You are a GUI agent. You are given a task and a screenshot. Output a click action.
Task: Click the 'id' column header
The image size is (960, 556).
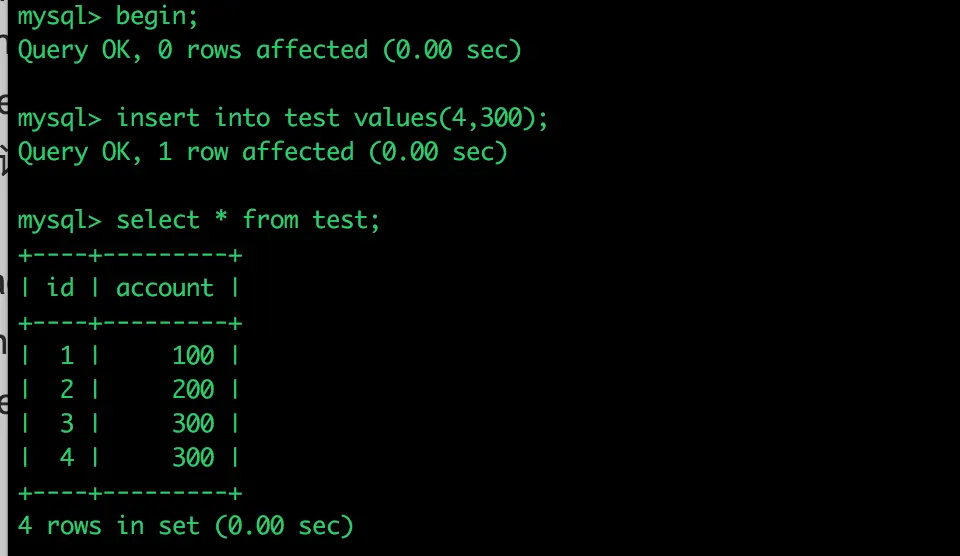61,287
